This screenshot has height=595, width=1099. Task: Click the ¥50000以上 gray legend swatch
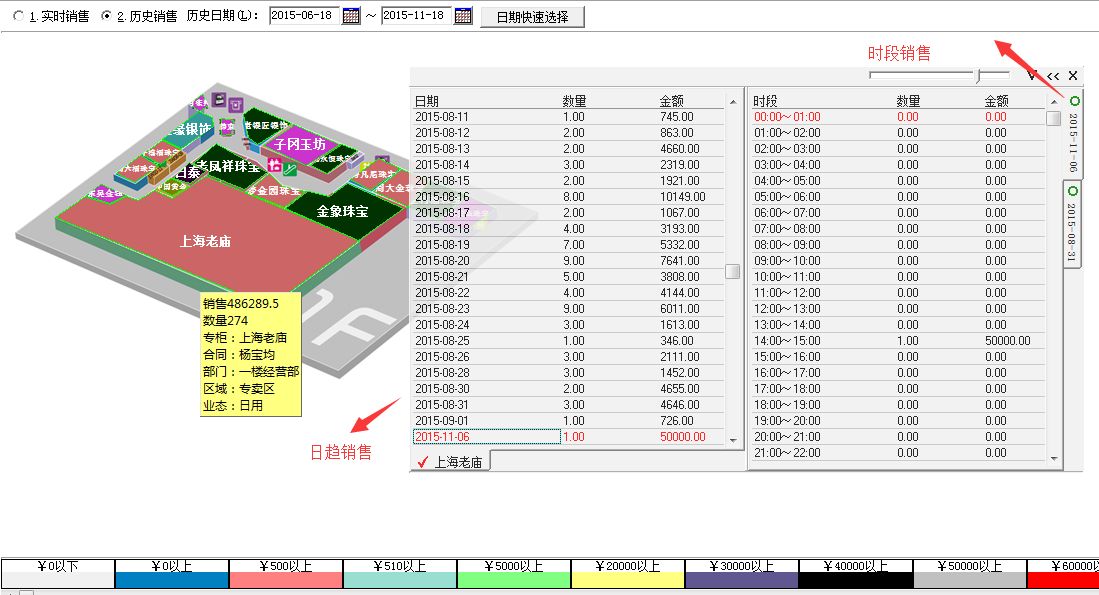[x=970, y=580]
